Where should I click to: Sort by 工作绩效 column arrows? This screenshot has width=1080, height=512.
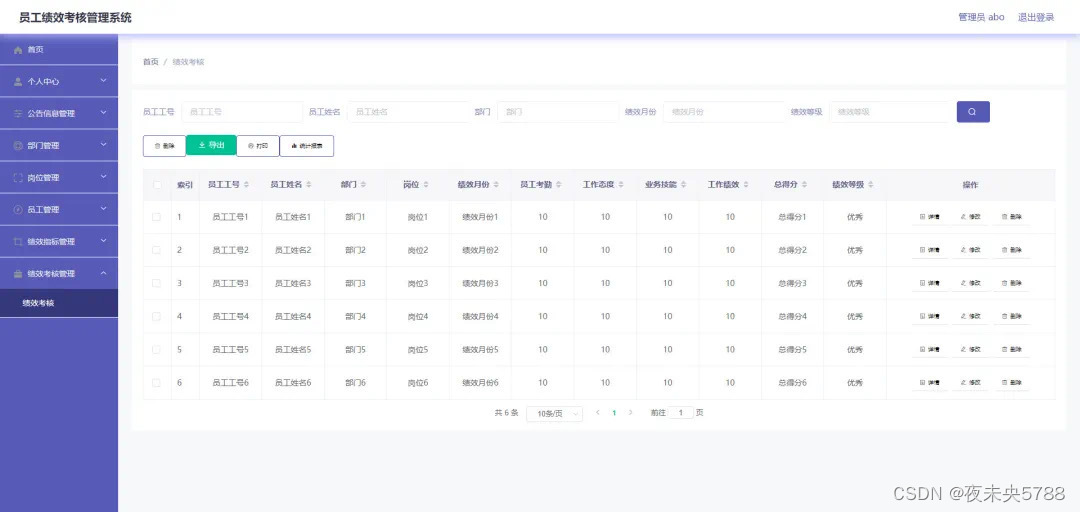tap(746, 185)
